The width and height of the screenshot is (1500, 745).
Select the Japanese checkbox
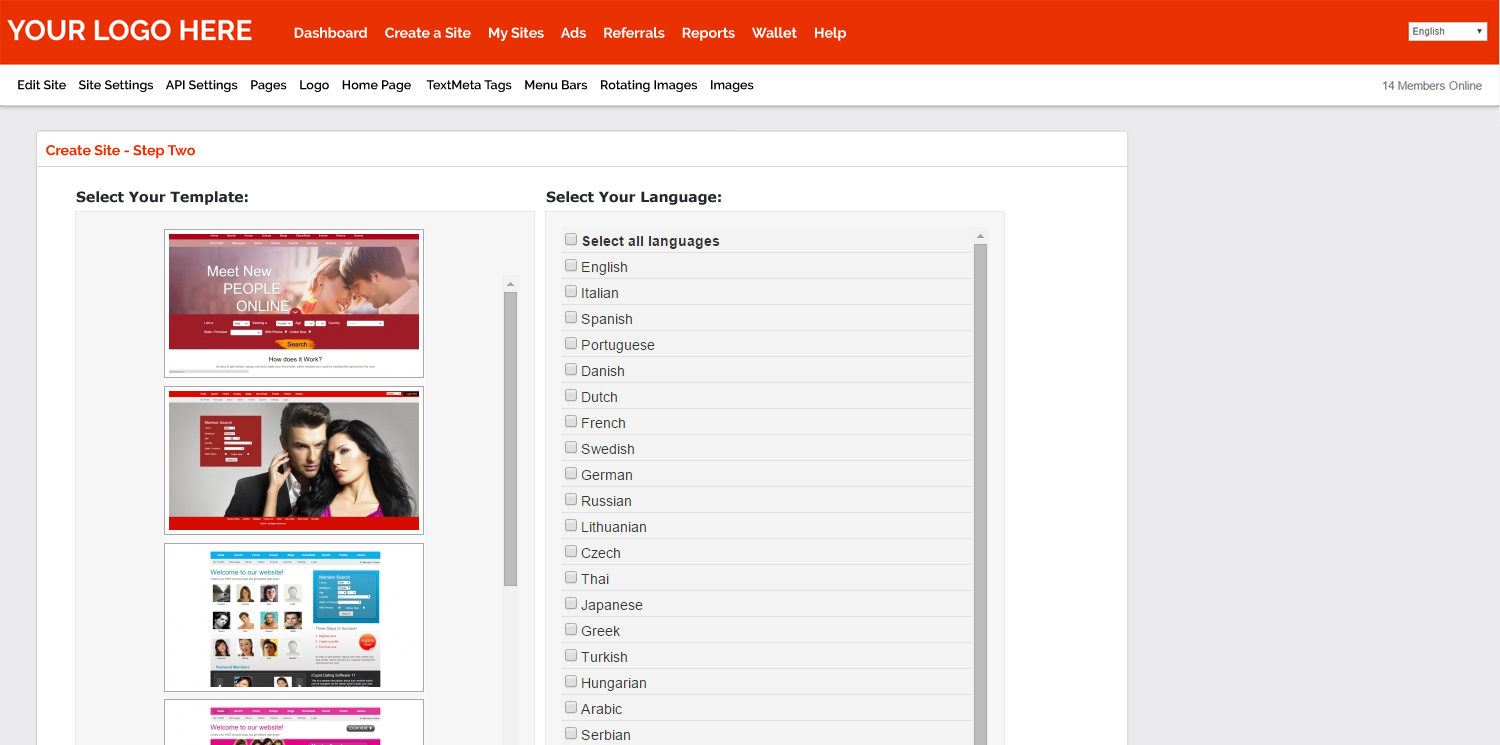point(571,604)
